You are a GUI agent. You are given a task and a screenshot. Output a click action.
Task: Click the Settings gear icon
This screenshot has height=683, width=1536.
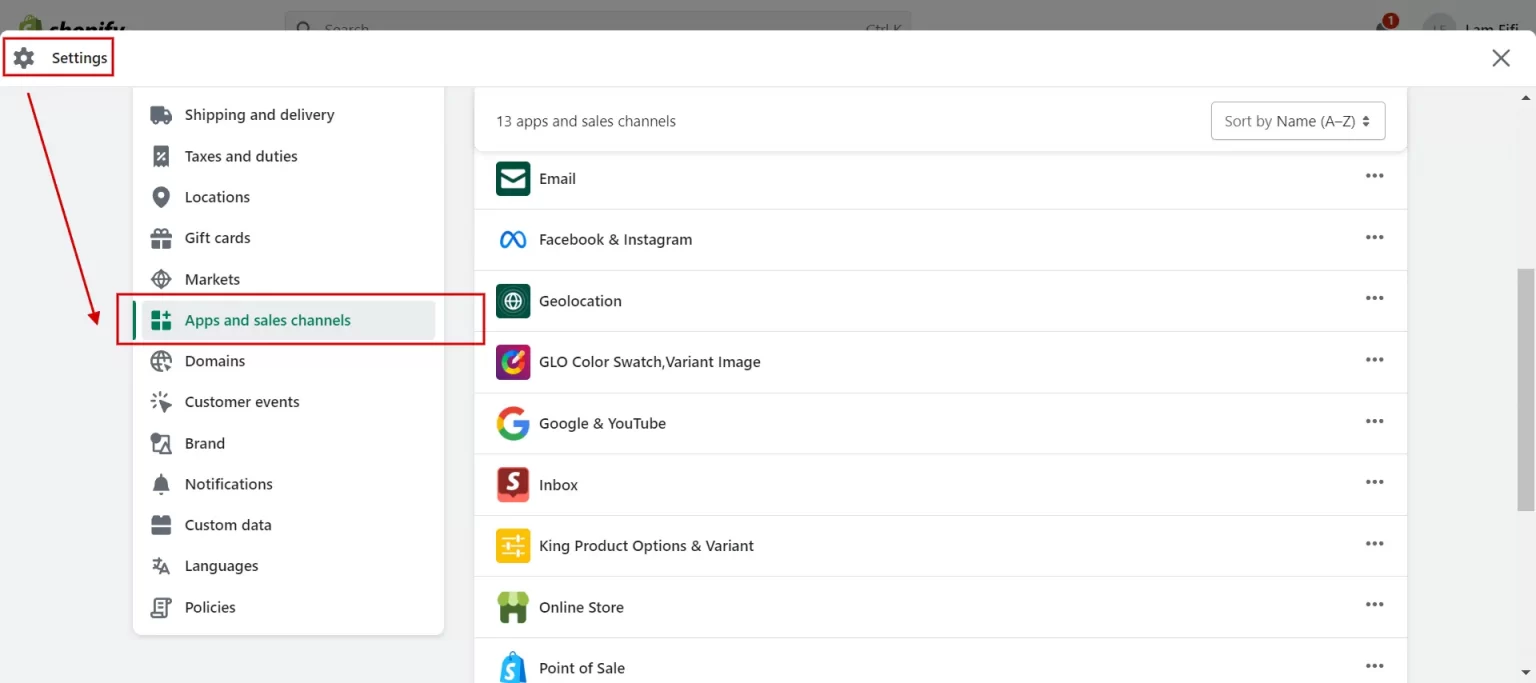coord(24,58)
